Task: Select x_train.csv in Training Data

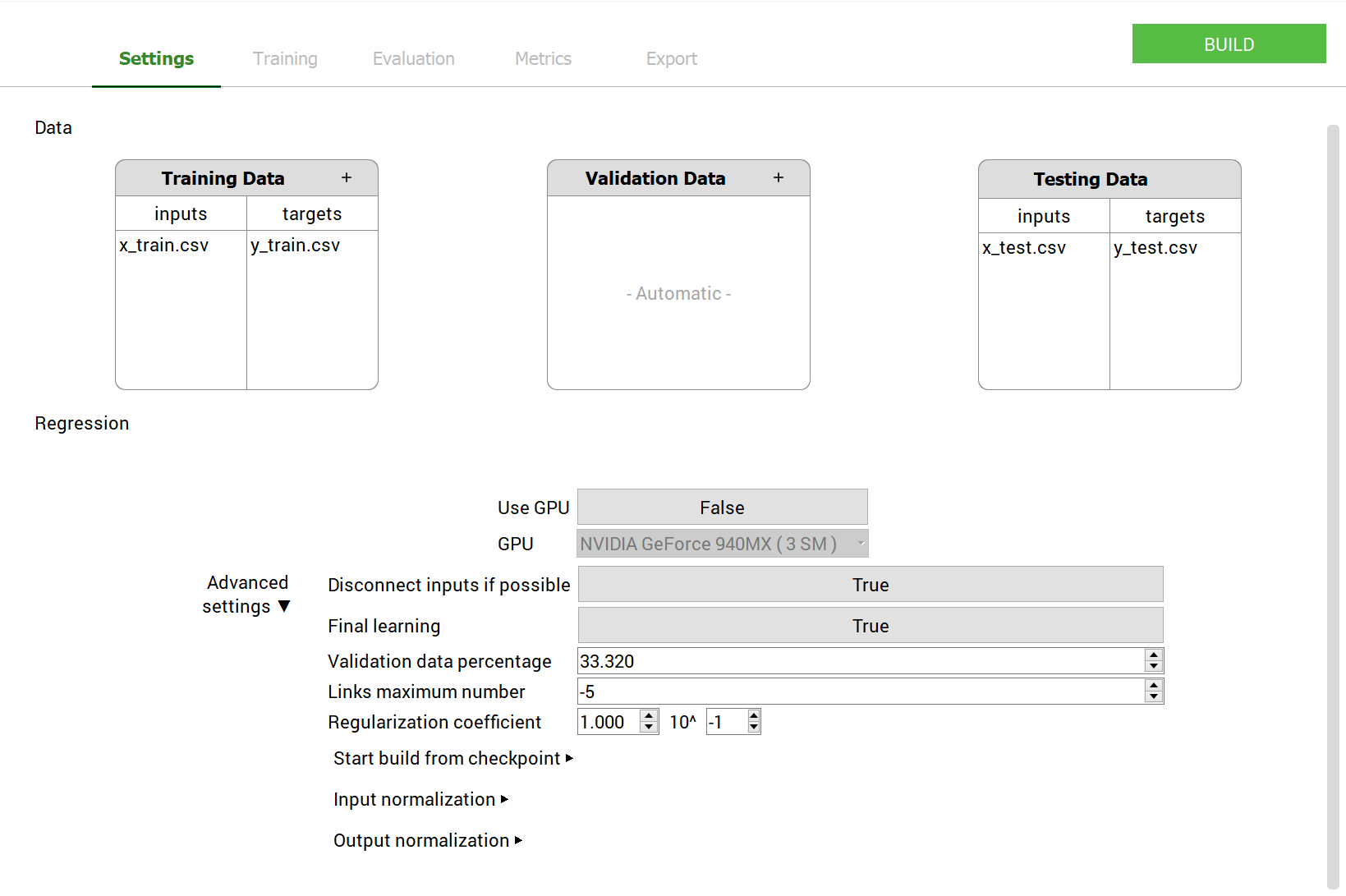Action: (x=164, y=245)
